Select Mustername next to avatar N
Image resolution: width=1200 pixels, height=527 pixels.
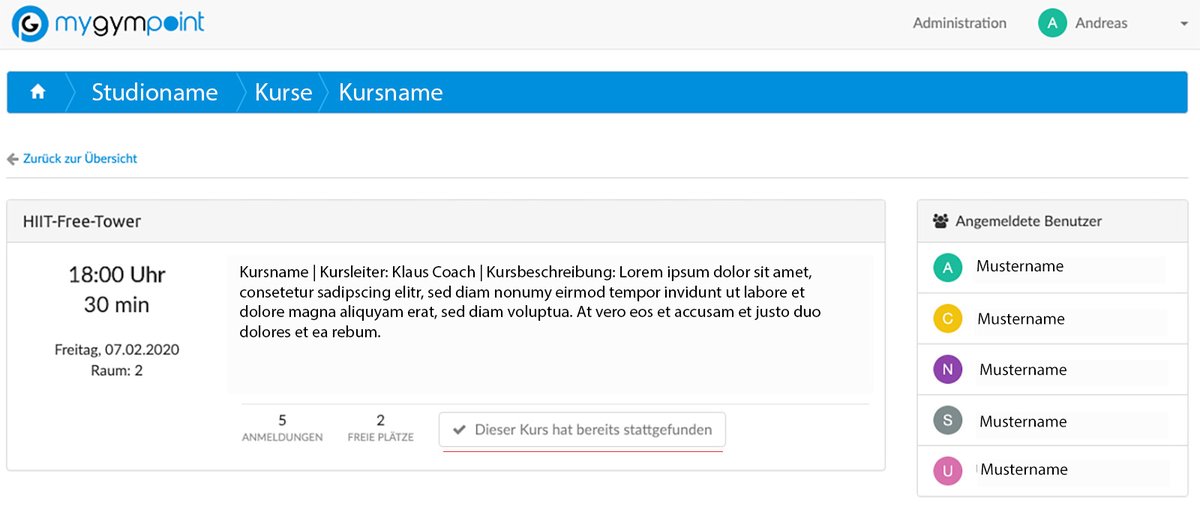click(x=1023, y=369)
